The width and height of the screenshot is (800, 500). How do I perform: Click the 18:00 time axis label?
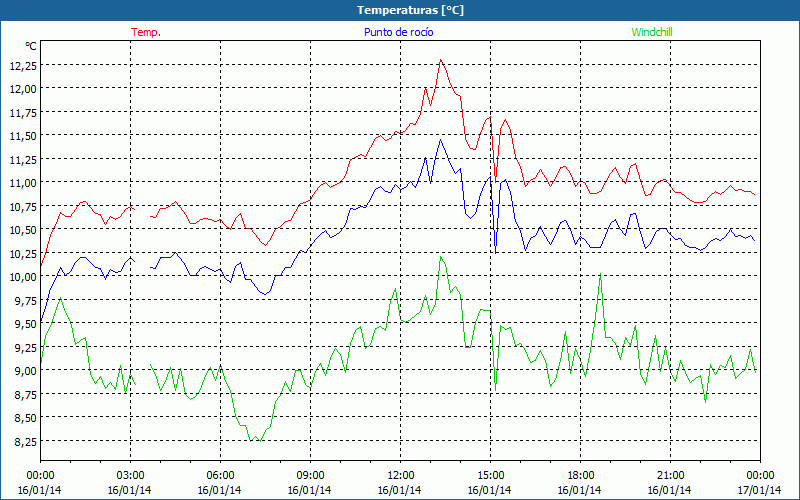pyautogui.click(x=581, y=475)
